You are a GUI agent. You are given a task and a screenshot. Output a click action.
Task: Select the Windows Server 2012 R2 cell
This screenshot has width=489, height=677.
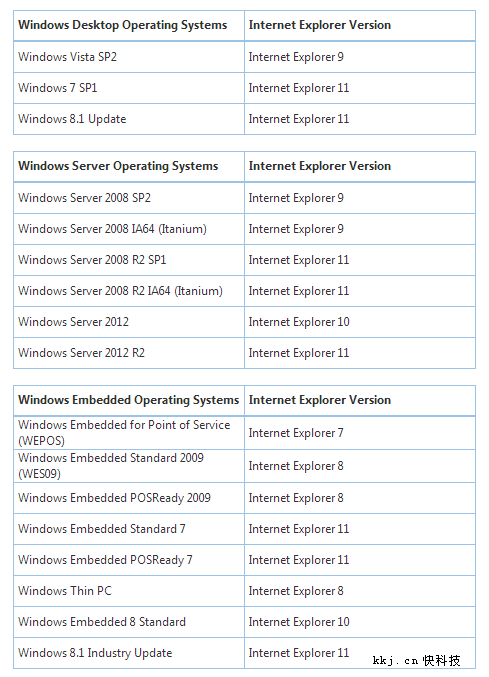pyautogui.click(x=129, y=353)
